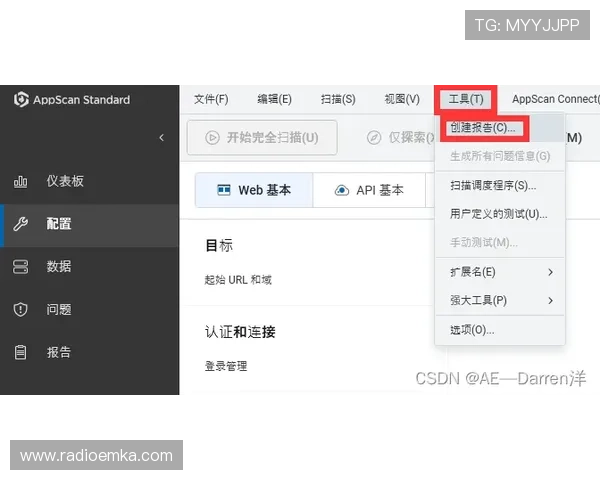
Task: Click the 仅探索 button
Action: point(400,137)
